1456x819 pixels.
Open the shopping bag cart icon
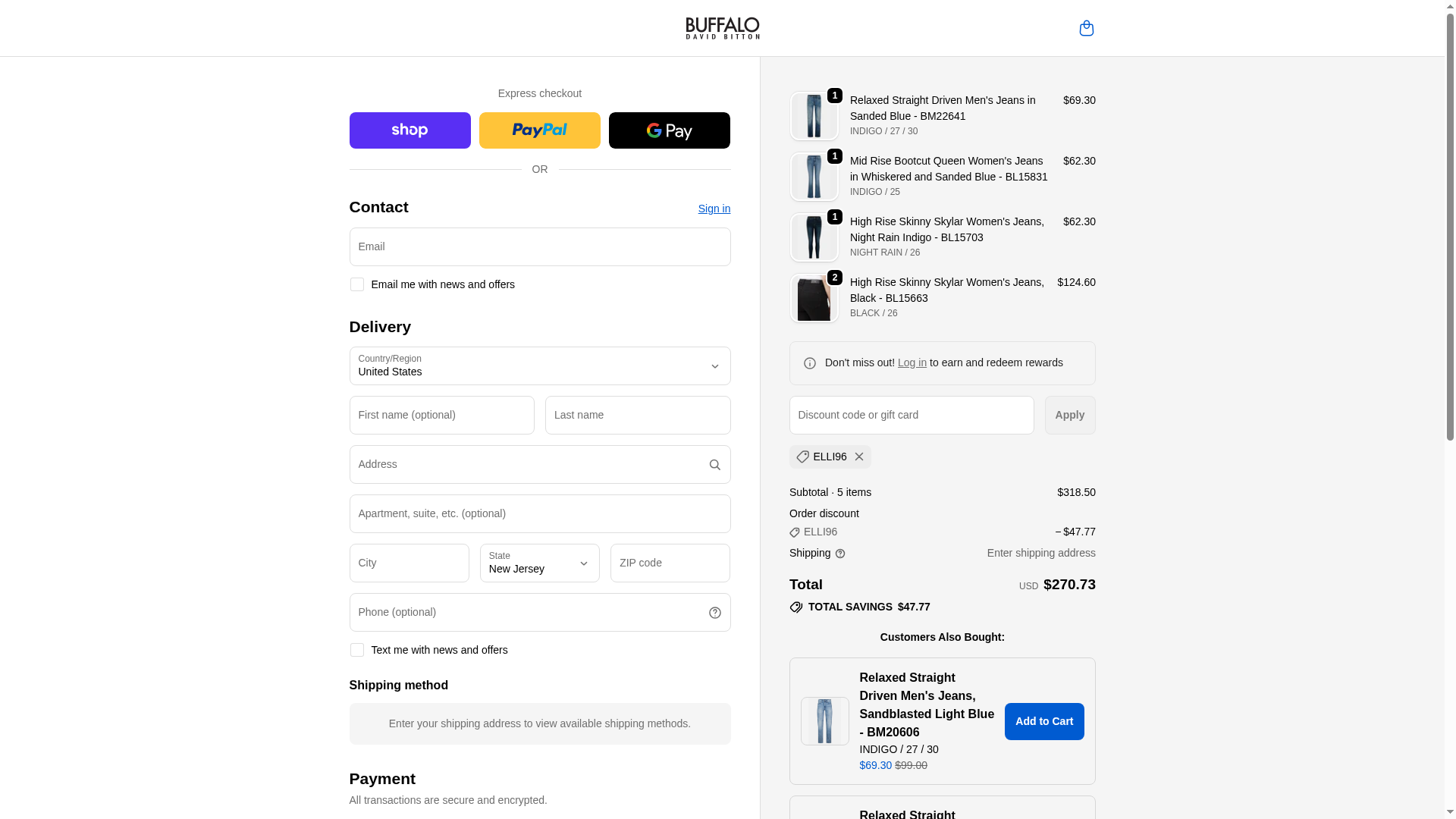(1086, 28)
